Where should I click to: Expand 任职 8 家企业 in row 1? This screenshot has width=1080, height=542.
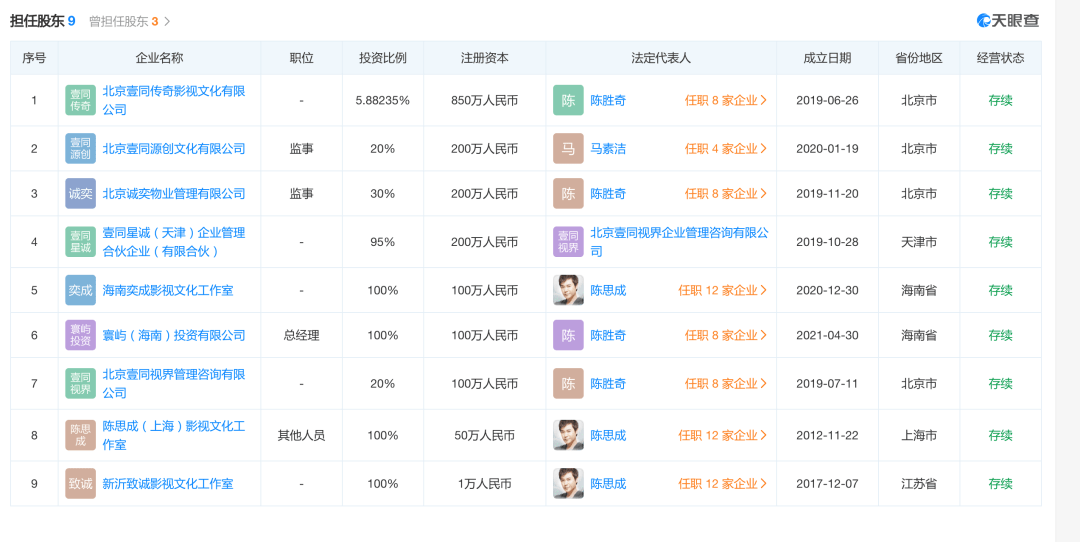pos(726,101)
